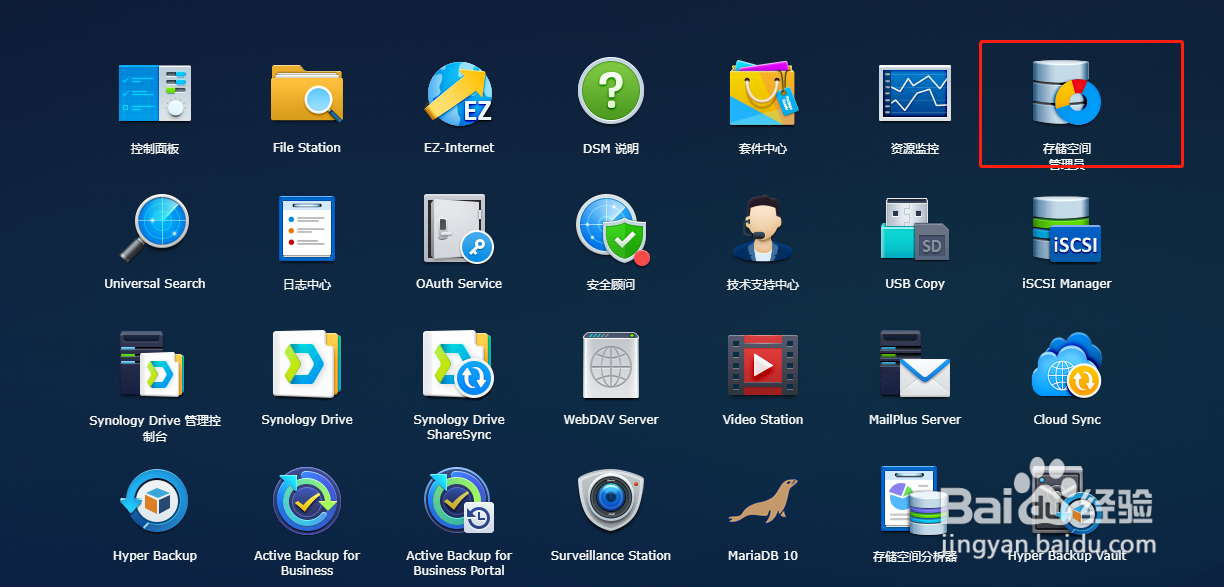Screen dimensions: 1224x587
Task: Open Cloud Sync
Action: click(1067, 364)
